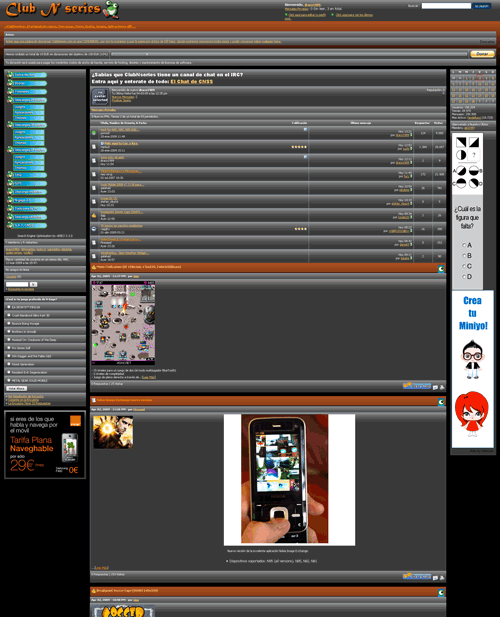
Task: Click the orange hot-thread icon in thread list
Action: [94, 215]
